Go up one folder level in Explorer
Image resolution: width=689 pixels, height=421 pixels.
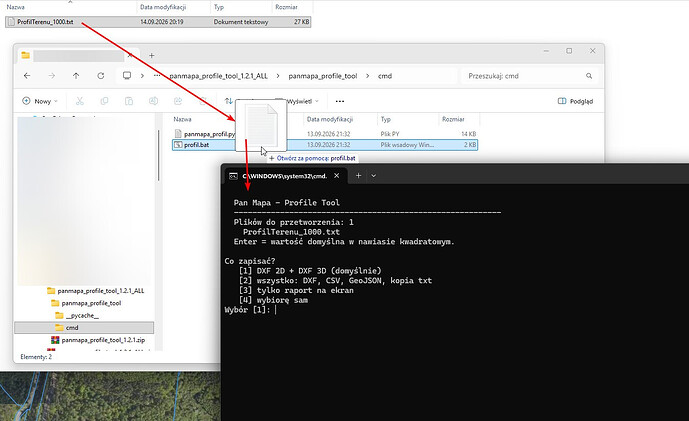pos(76,76)
